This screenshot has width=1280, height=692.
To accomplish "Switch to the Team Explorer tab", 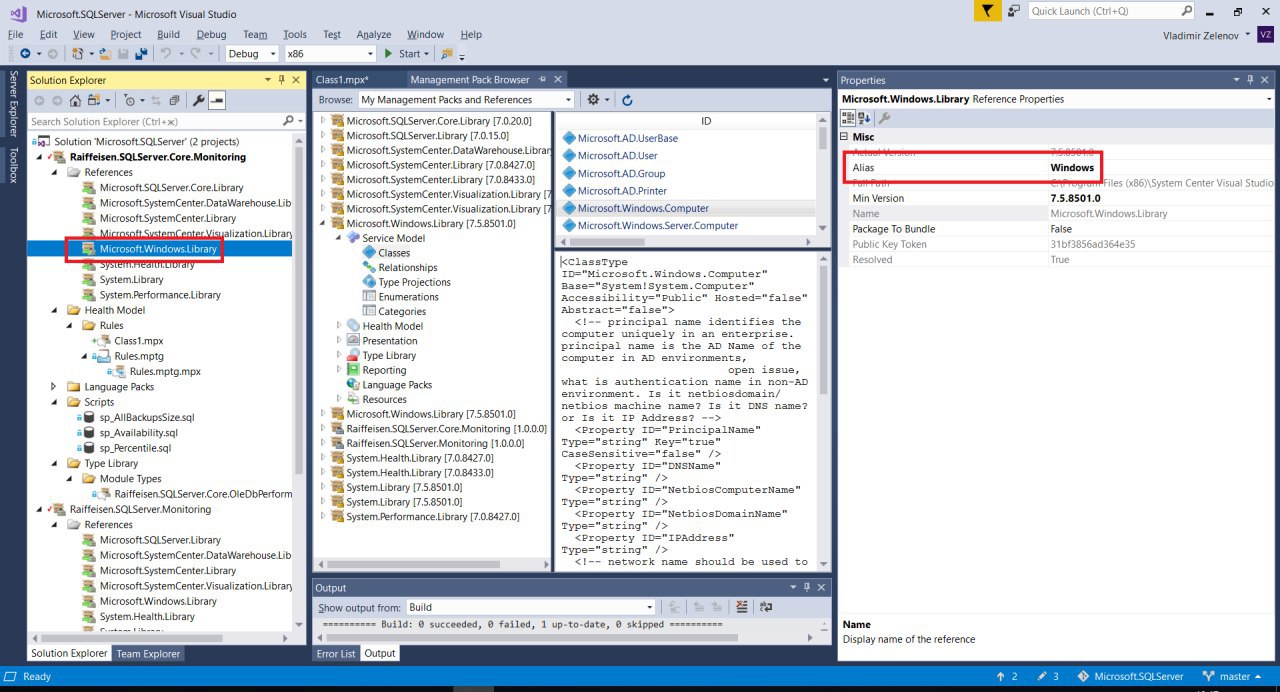I will point(148,654).
